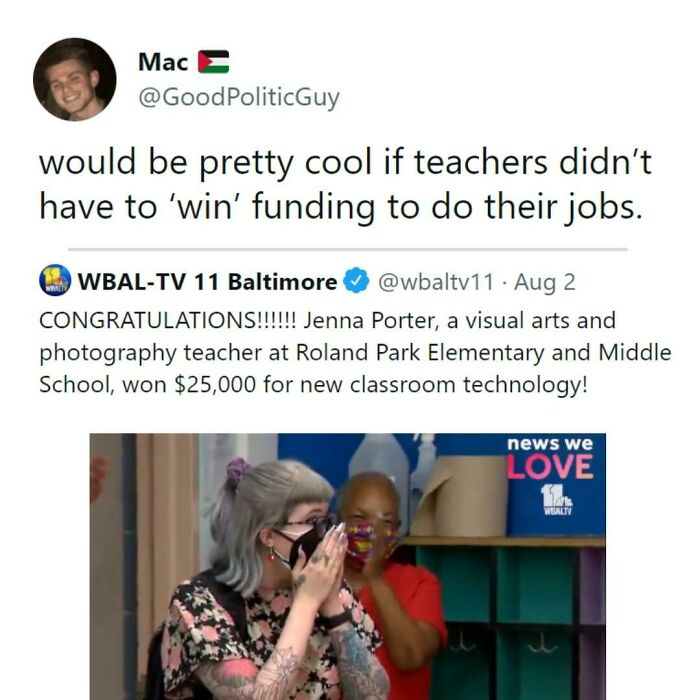Click the $25,000 text in the quoted tweet

click(215, 384)
